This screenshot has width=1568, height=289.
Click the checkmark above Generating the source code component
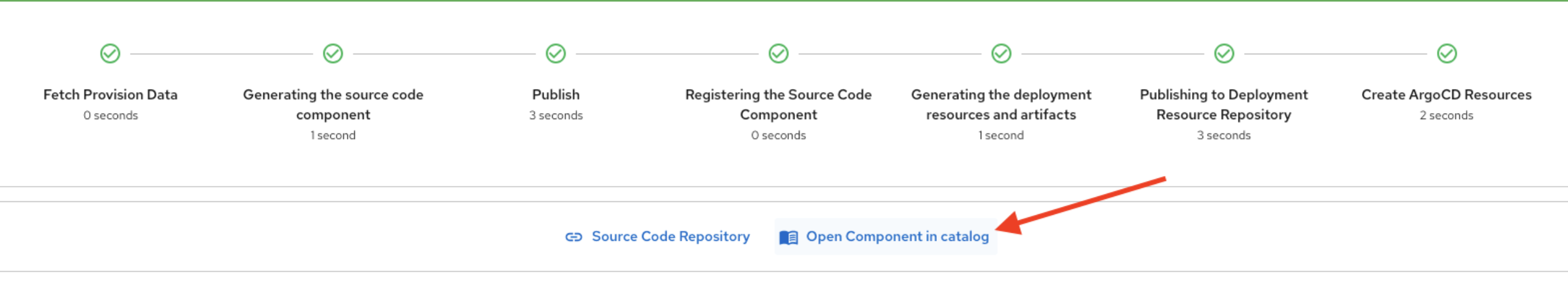[x=333, y=54]
